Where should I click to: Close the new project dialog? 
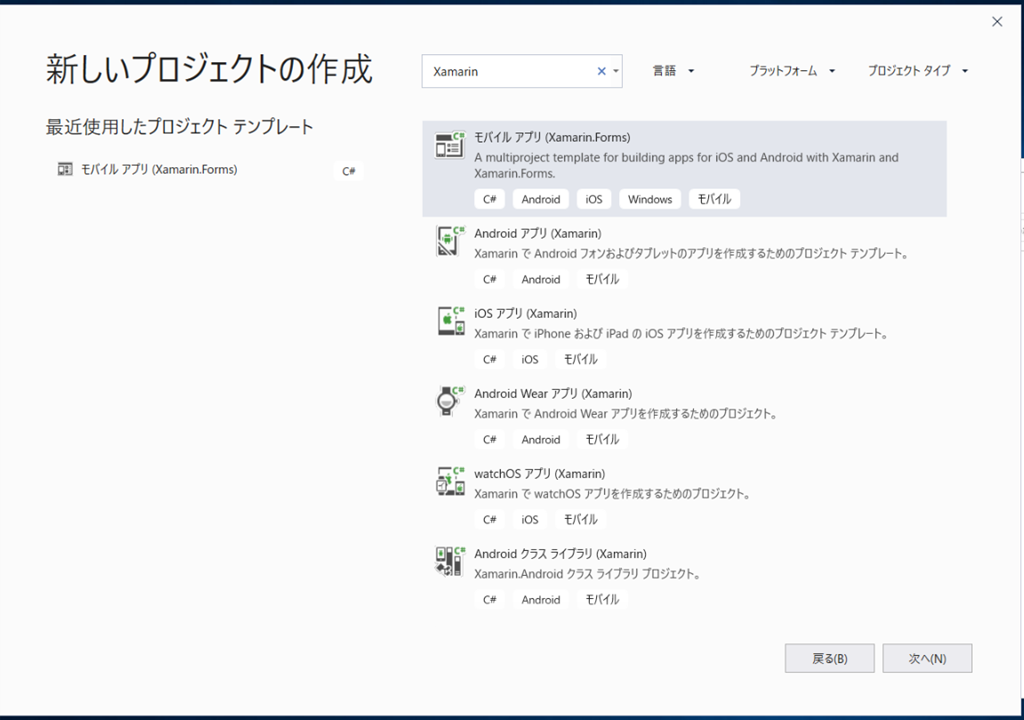(x=997, y=22)
